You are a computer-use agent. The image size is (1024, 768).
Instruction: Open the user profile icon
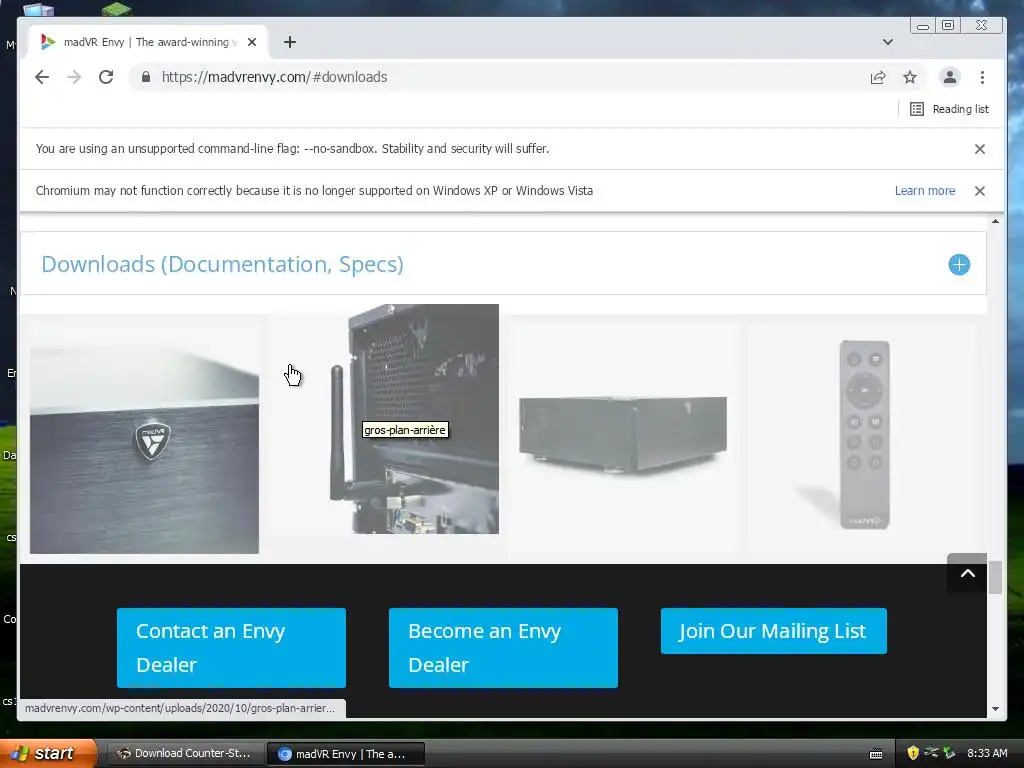pos(950,77)
